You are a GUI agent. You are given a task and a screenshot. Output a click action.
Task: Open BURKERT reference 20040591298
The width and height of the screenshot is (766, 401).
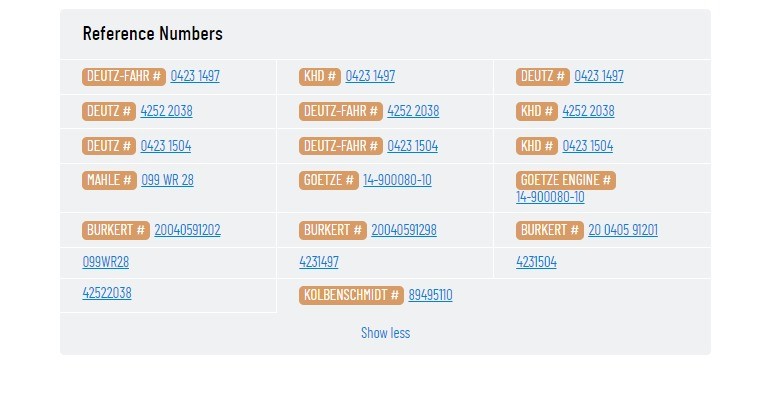pyautogui.click(x=404, y=230)
